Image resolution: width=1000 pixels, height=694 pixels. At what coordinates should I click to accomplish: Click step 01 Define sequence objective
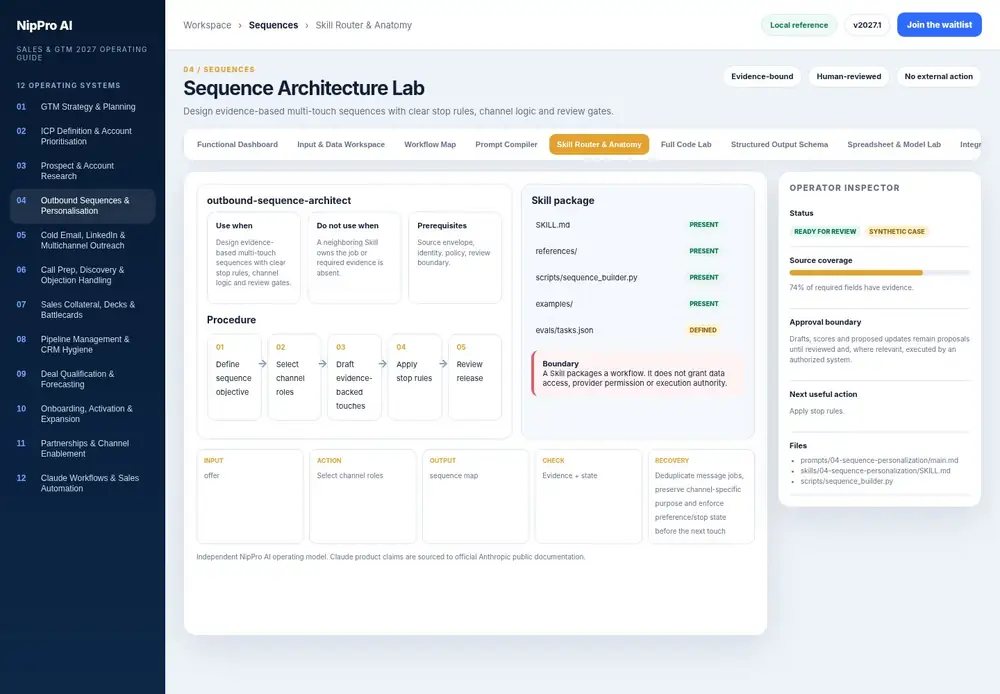tap(234, 377)
